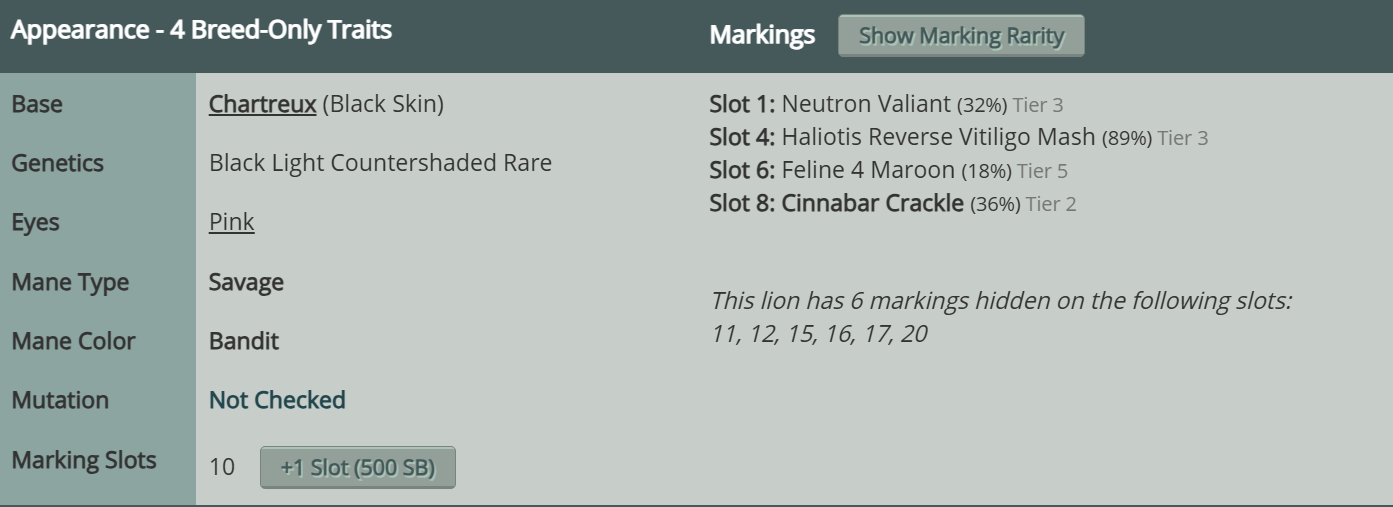
Task: Click Black Light Countershaded Rare genetics text
Action: (x=380, y=163)
